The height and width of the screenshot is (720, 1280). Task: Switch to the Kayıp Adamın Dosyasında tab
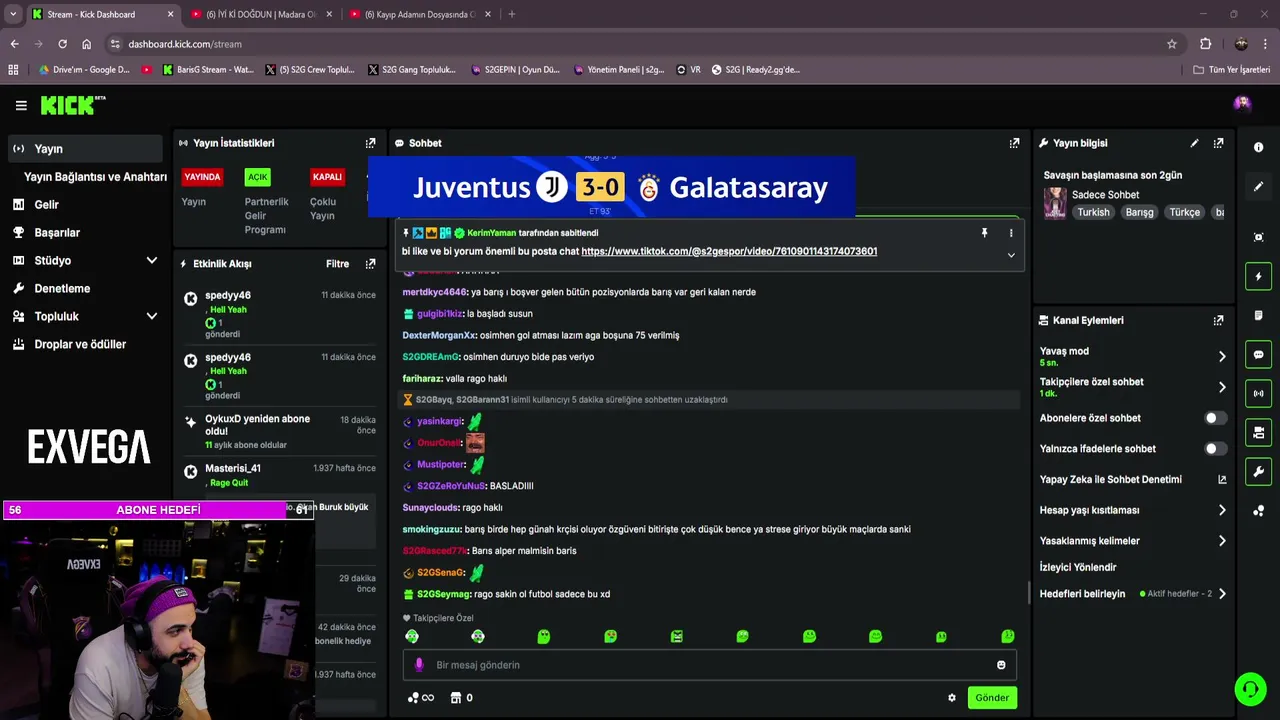click(419, 14)
